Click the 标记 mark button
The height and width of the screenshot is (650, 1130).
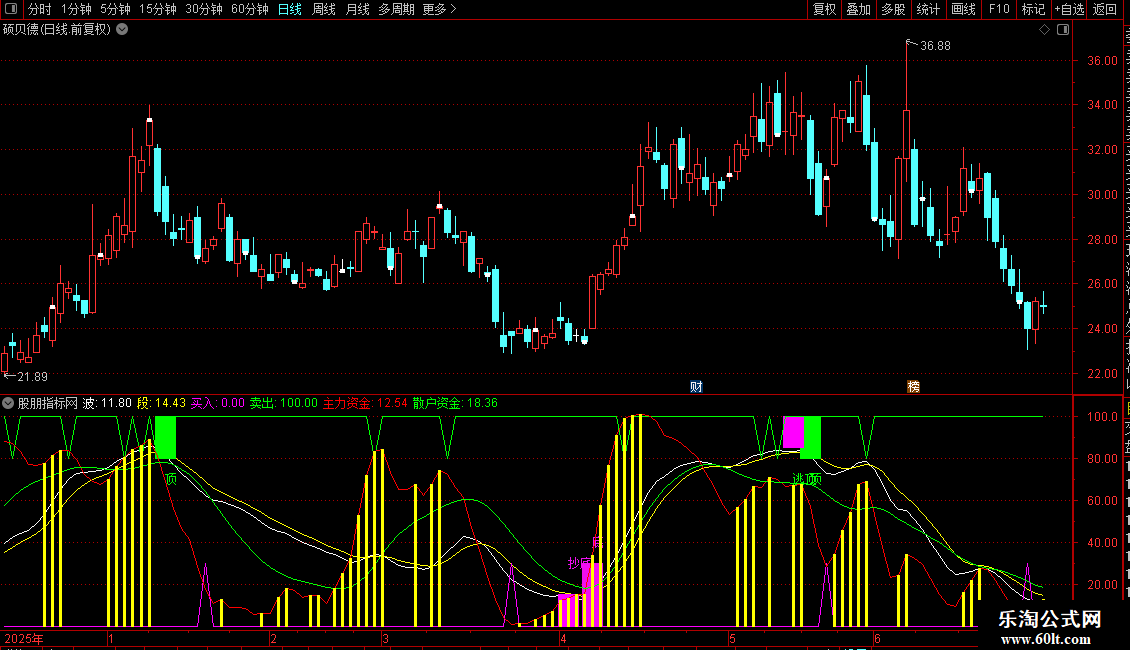pos(1033,9)
